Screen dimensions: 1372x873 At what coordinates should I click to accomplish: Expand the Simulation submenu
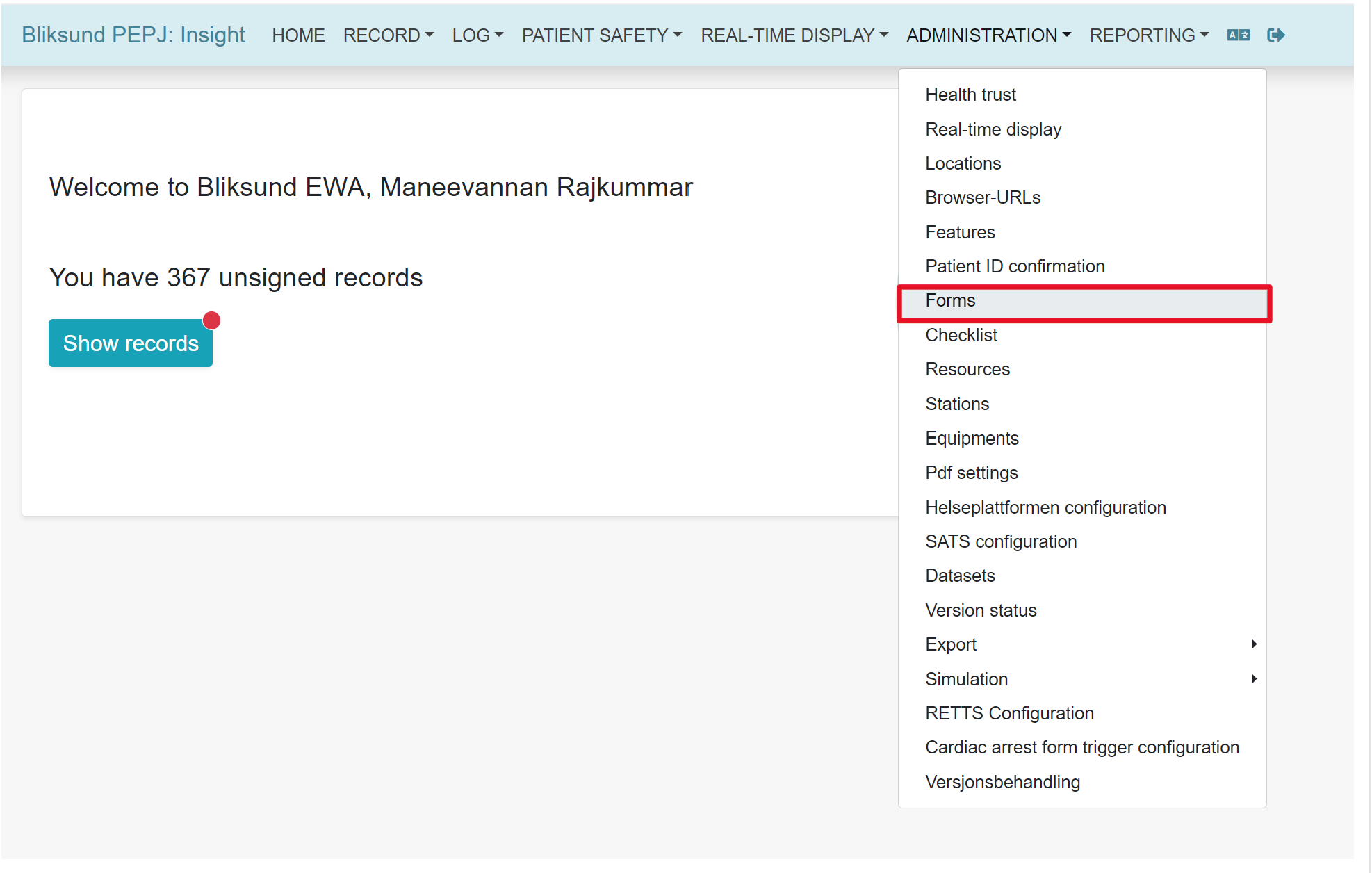(x=1082, y=679)
